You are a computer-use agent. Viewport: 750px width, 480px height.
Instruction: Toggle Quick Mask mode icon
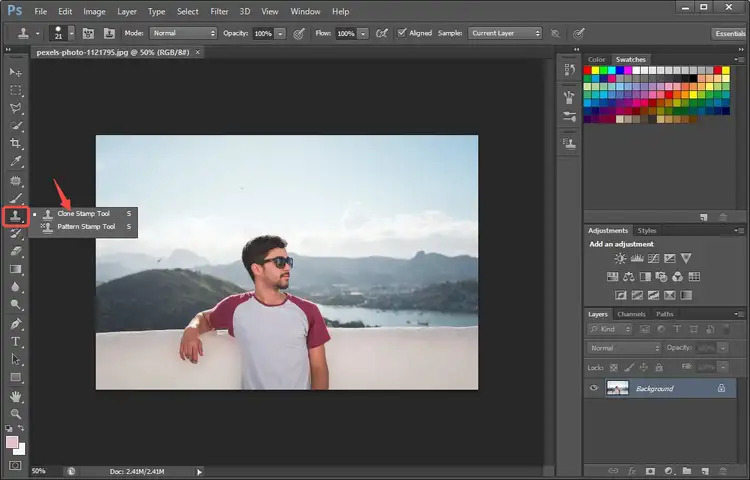point(15,465)
